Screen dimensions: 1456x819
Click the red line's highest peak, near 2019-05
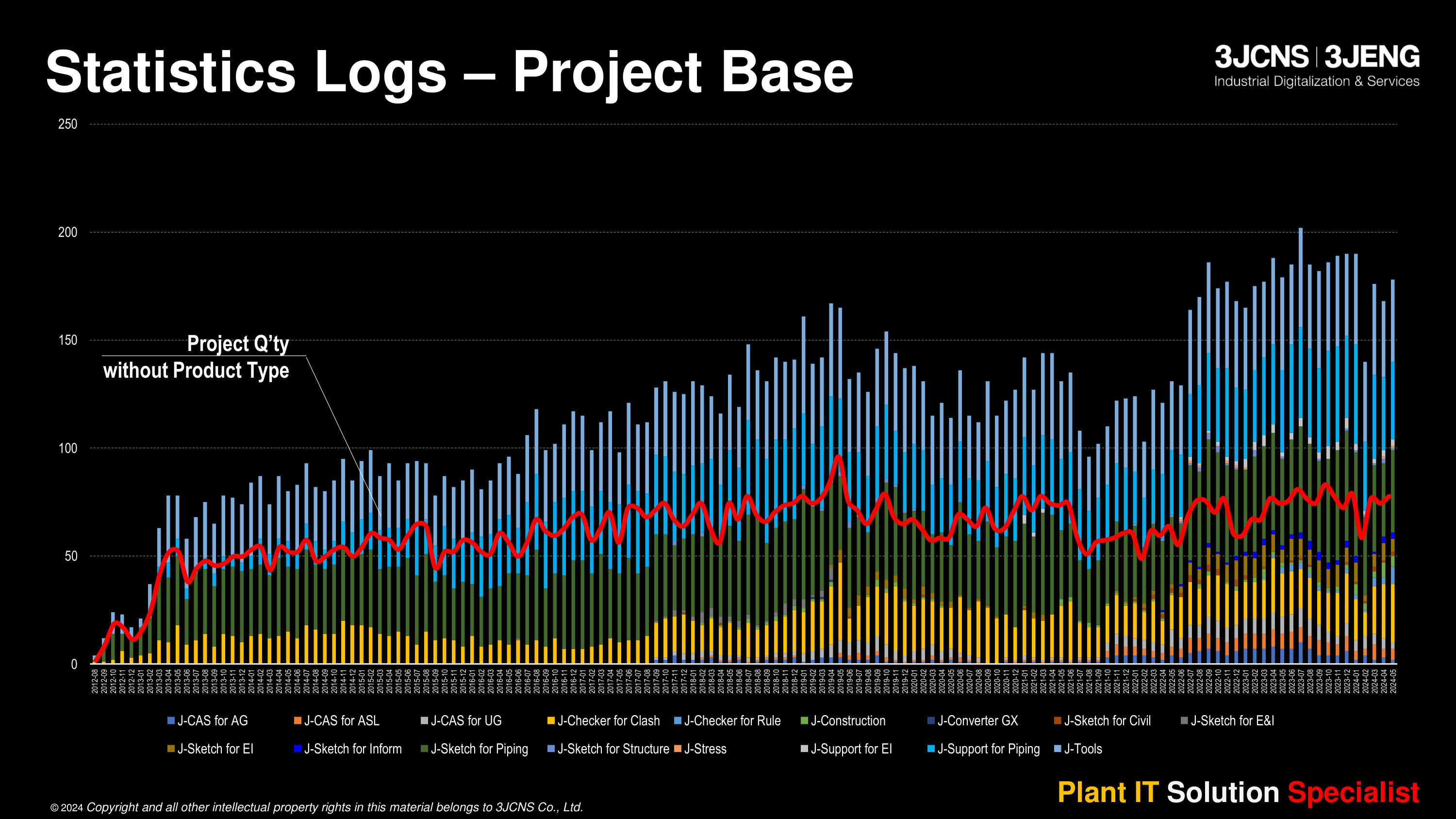coord(839,457)
